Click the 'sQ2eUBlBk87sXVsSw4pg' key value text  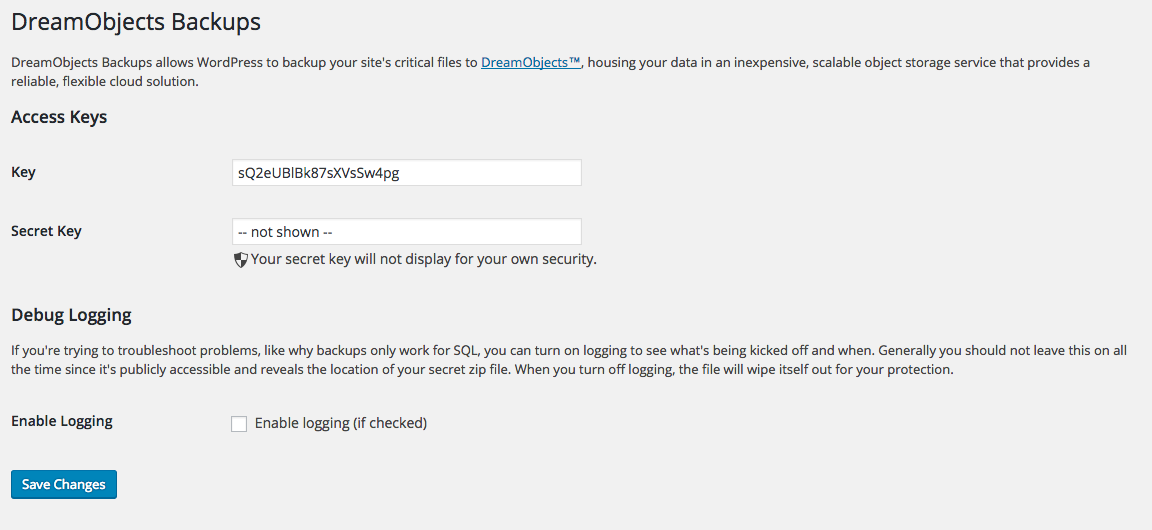(x=319, y=173)
